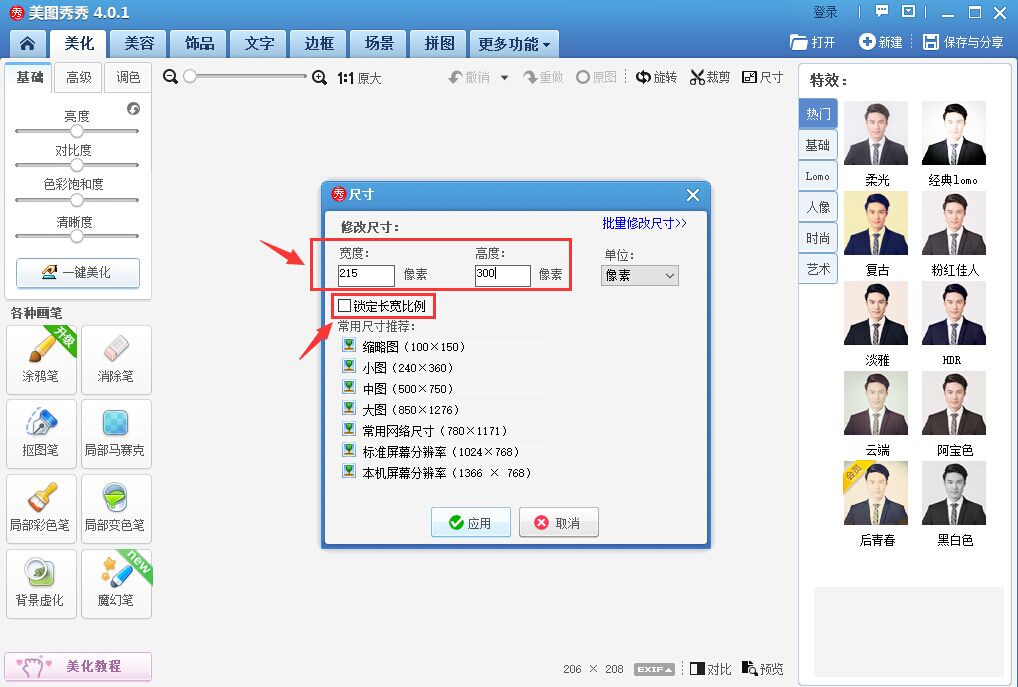Enable the 锁定长宽比例 checkbox
Viewport: 1018px width, 687px height.
pyautogui.click(x=345, y=306)
